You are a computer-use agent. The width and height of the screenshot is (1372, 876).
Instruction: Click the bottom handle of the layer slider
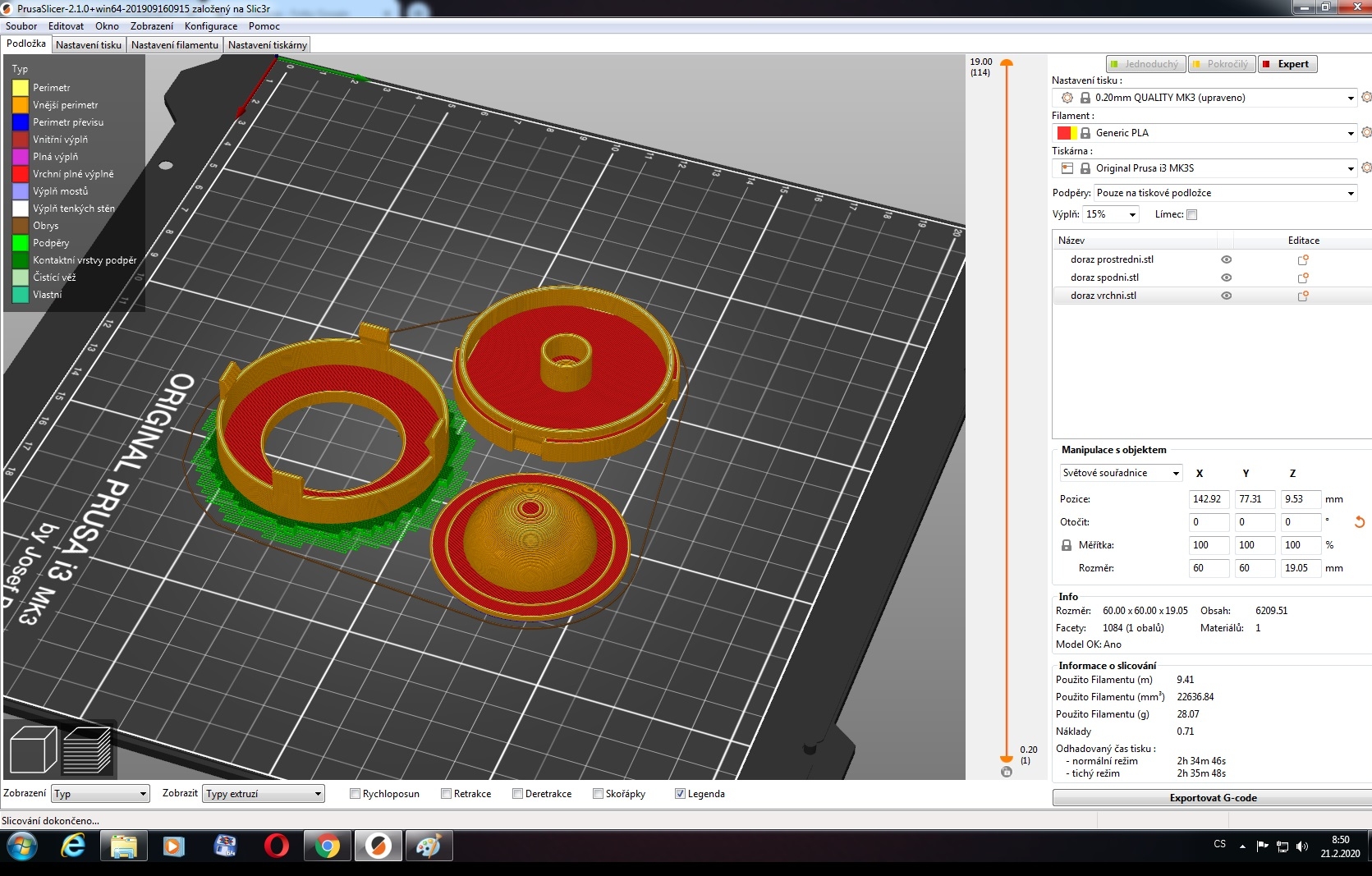[1007, 758]
